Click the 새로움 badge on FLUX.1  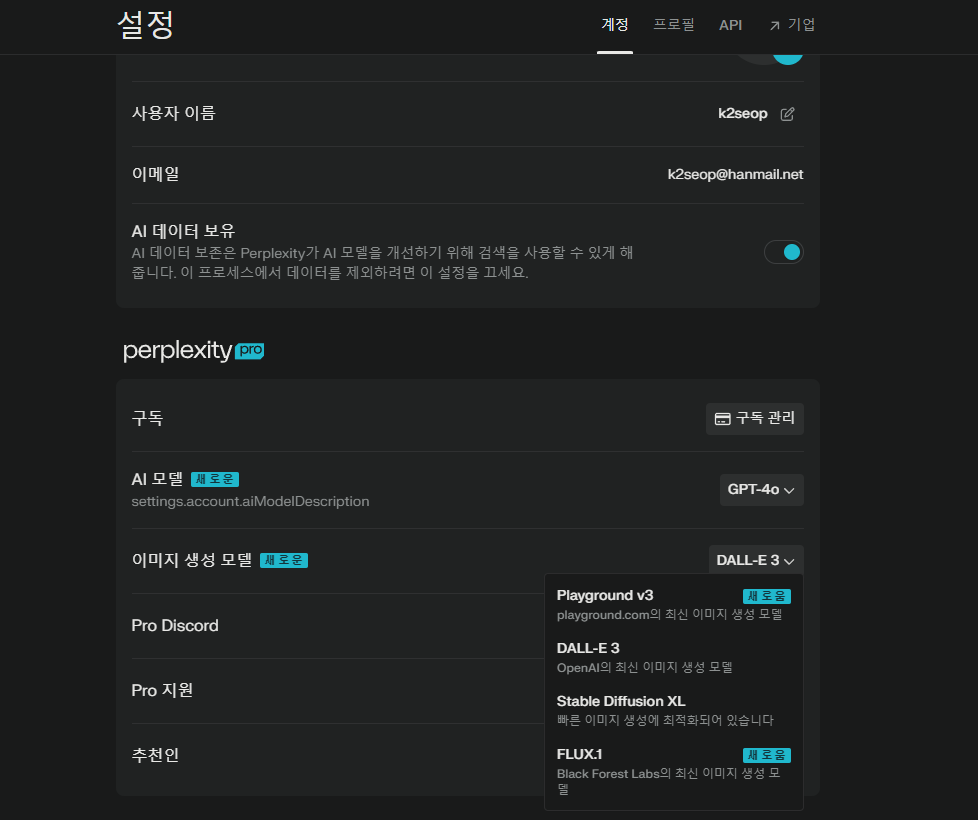[x=767, y=755]
